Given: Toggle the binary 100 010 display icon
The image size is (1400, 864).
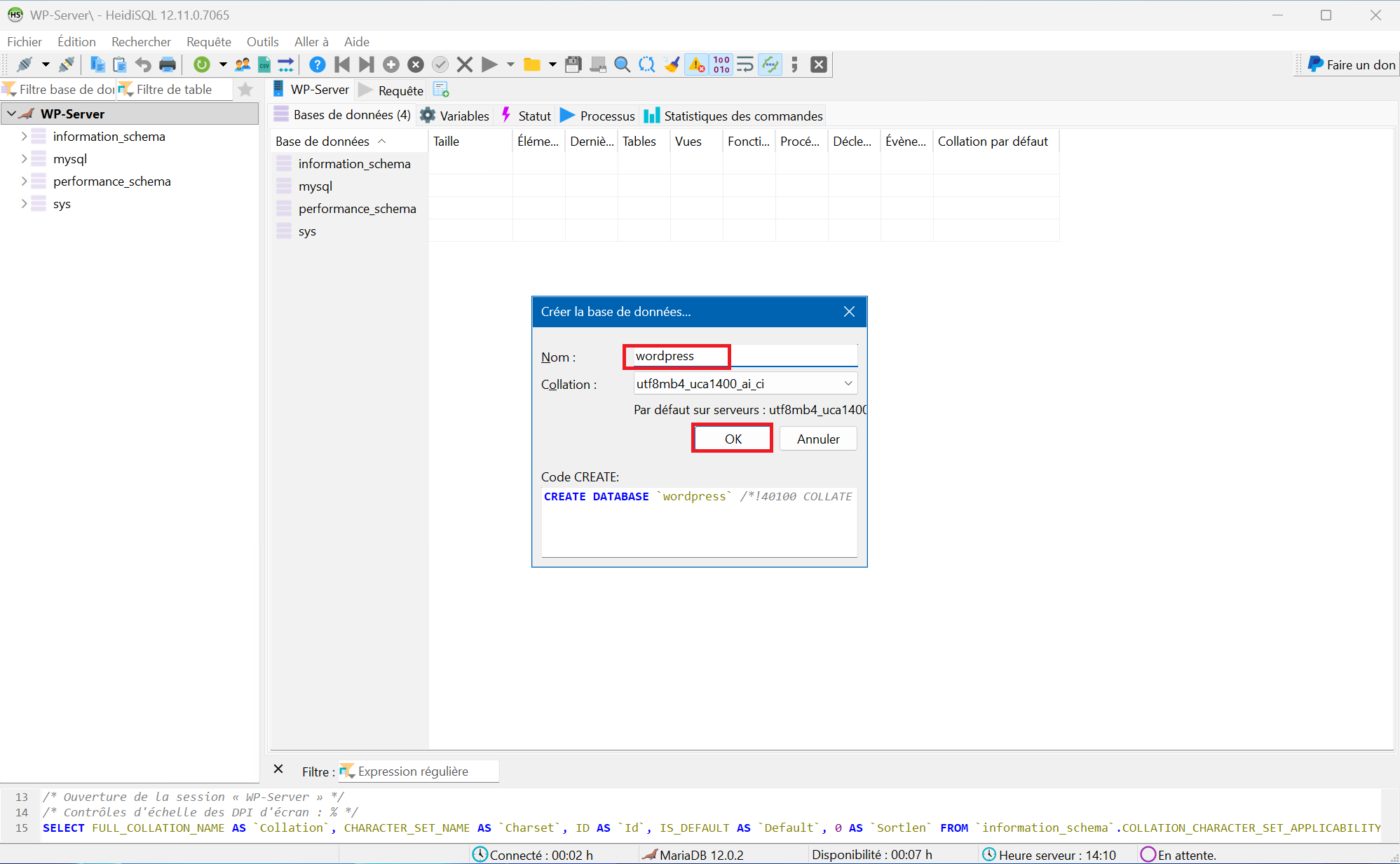Looking at the screenshot, I should pos(721,64).
